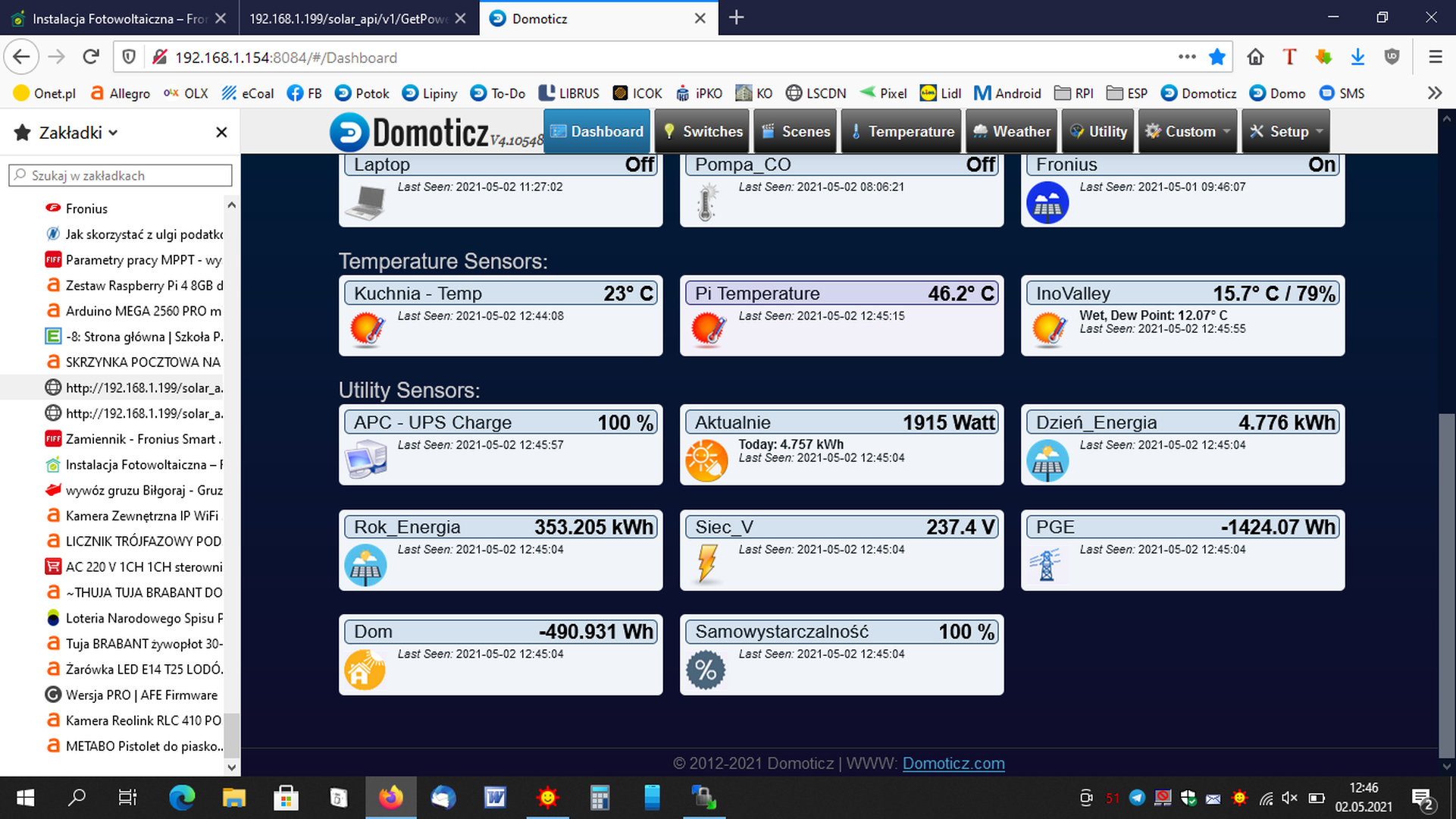The image size is (1456, 819).
Task: Reload the page with the refresh button
Action: [91, 57]
